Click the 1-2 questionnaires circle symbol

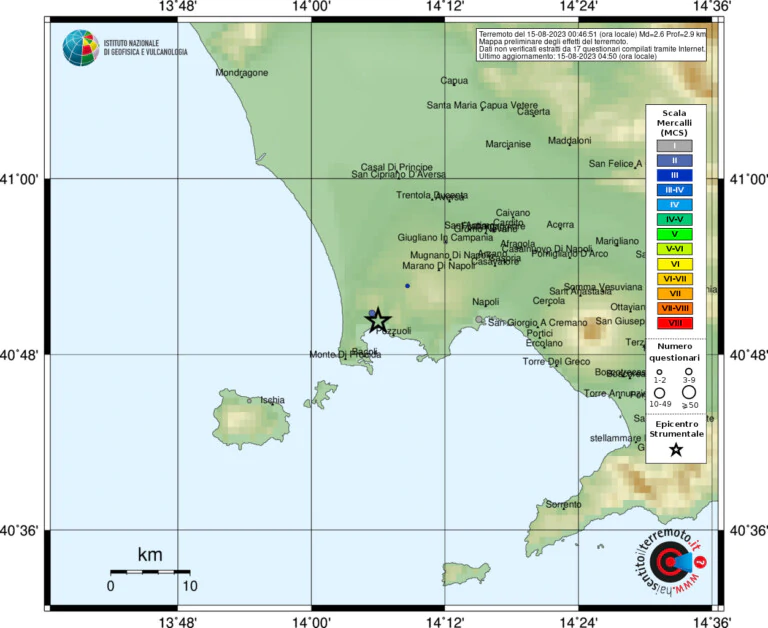[659, 372]
